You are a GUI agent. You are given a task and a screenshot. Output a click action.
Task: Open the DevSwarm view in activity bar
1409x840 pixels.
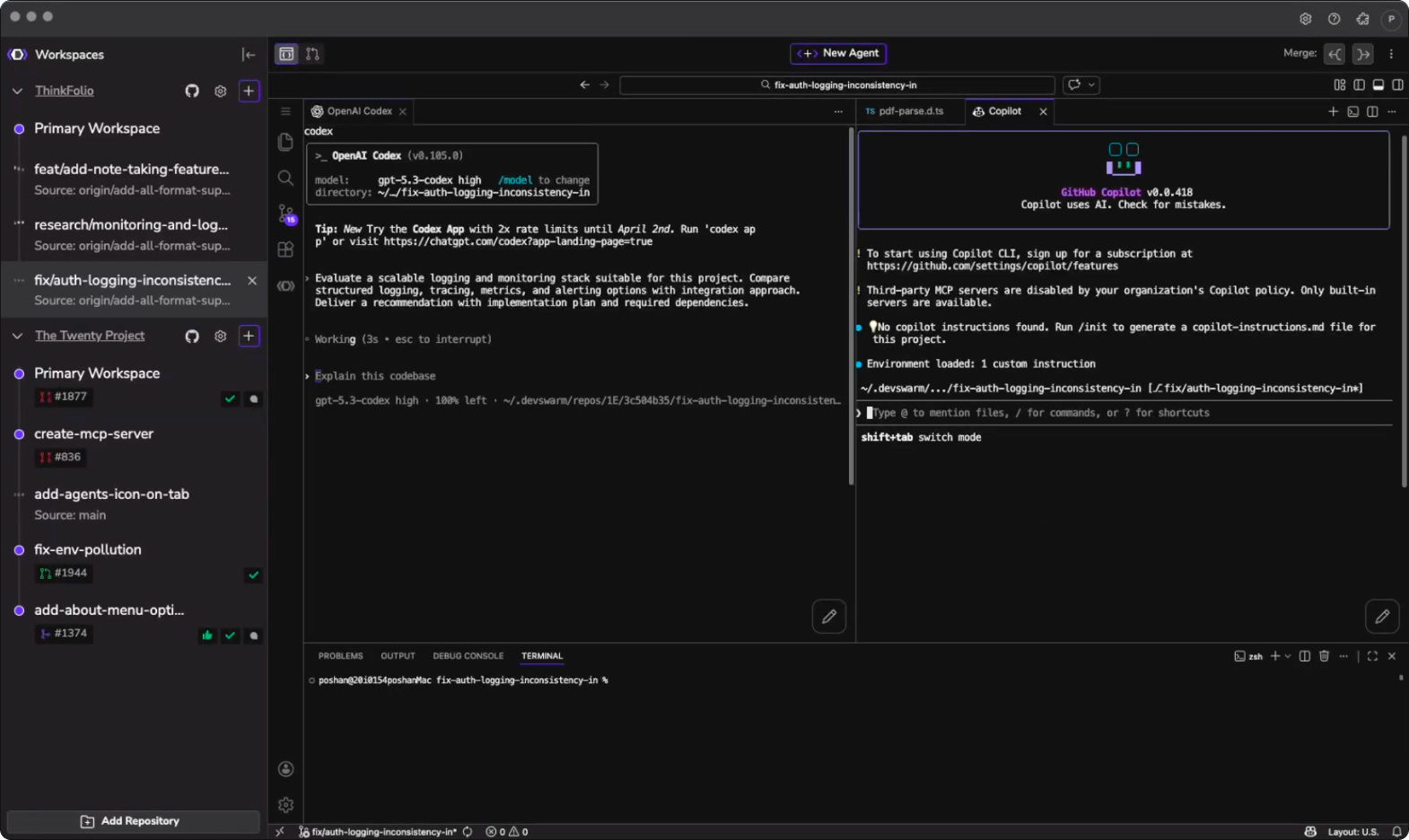pos(285,286)
